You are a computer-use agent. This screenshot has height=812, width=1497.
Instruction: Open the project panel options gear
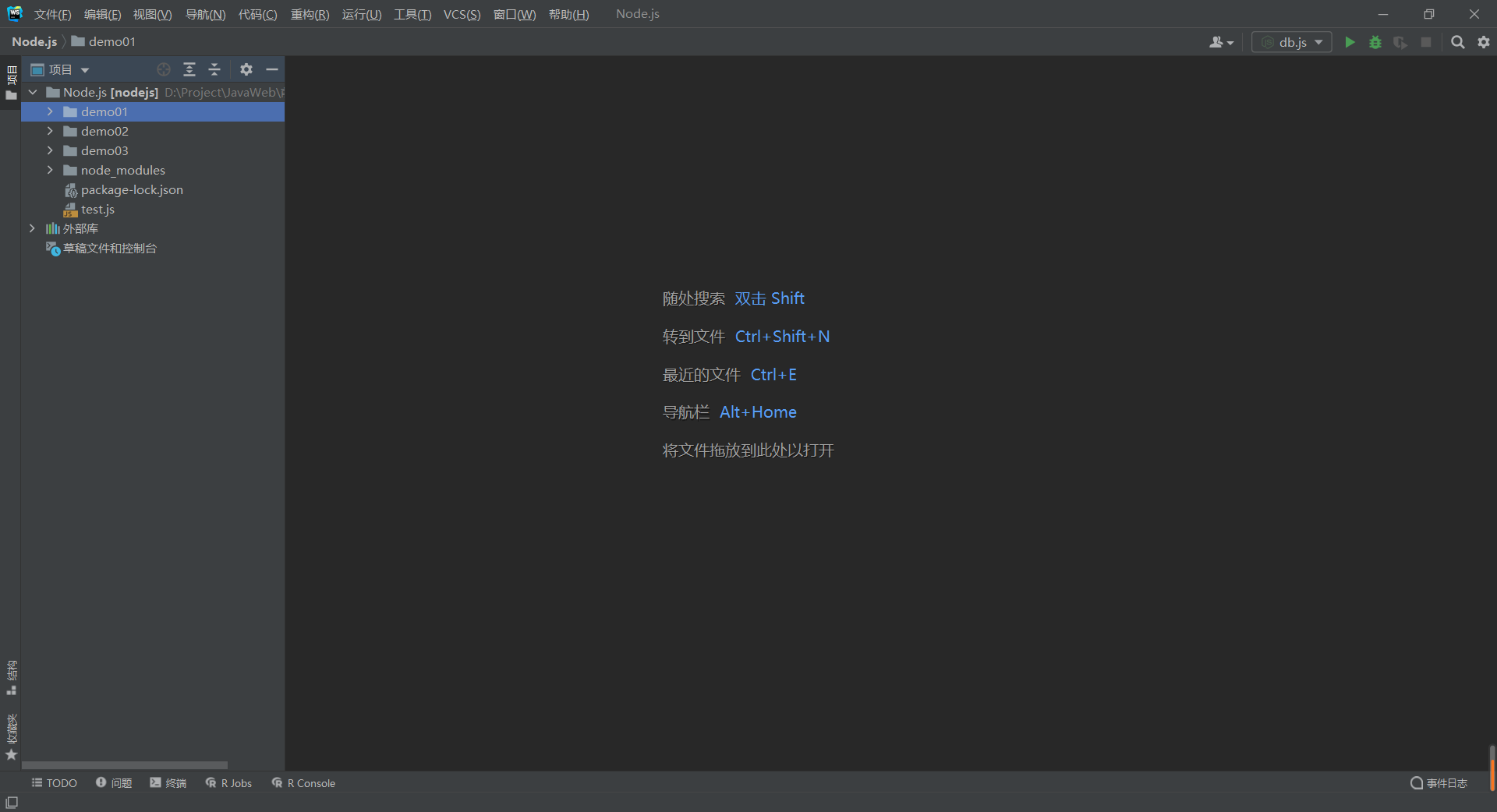click(246, 69)
